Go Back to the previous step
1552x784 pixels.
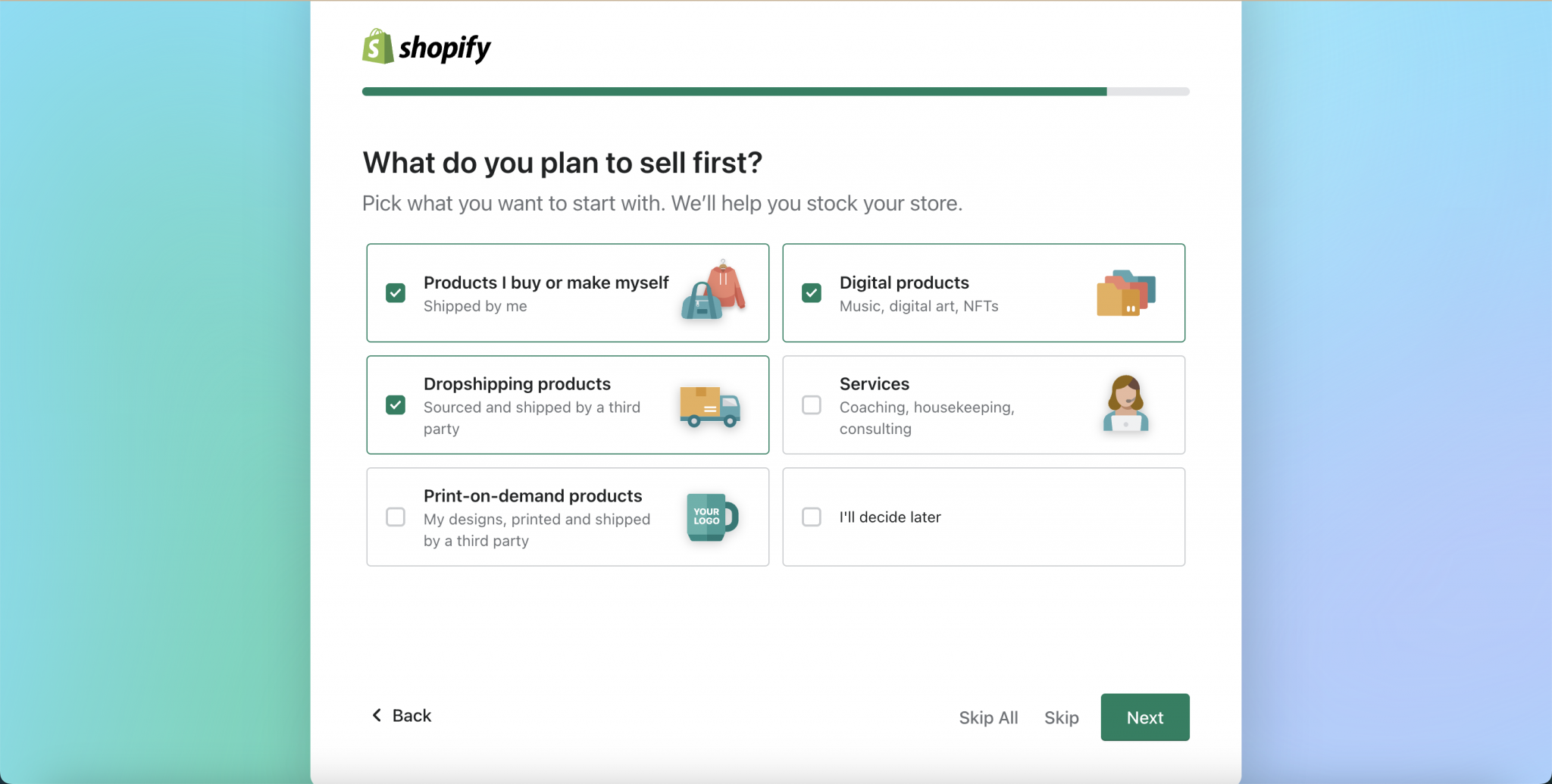click(411, 716)
